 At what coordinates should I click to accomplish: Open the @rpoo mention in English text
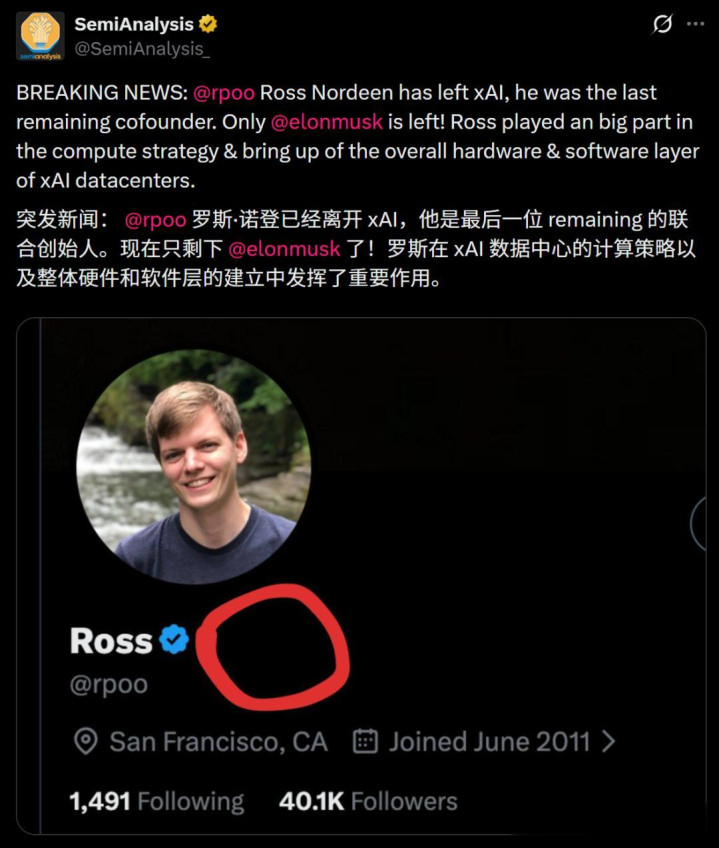tap(224, 93)
